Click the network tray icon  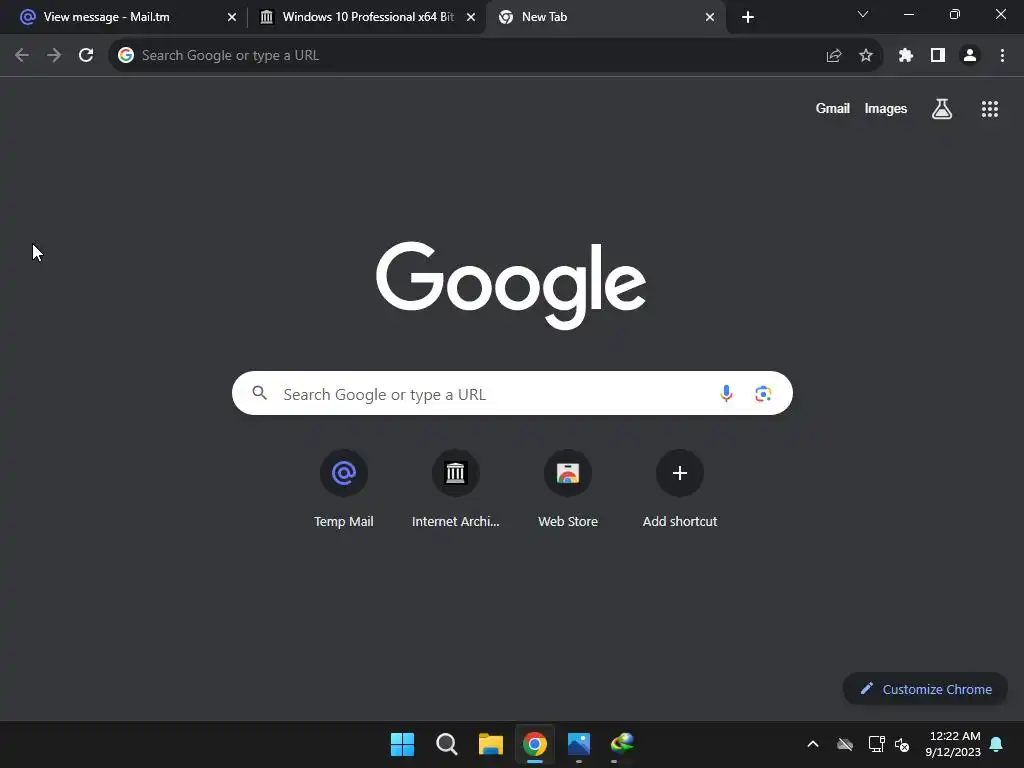coord(876,744)
